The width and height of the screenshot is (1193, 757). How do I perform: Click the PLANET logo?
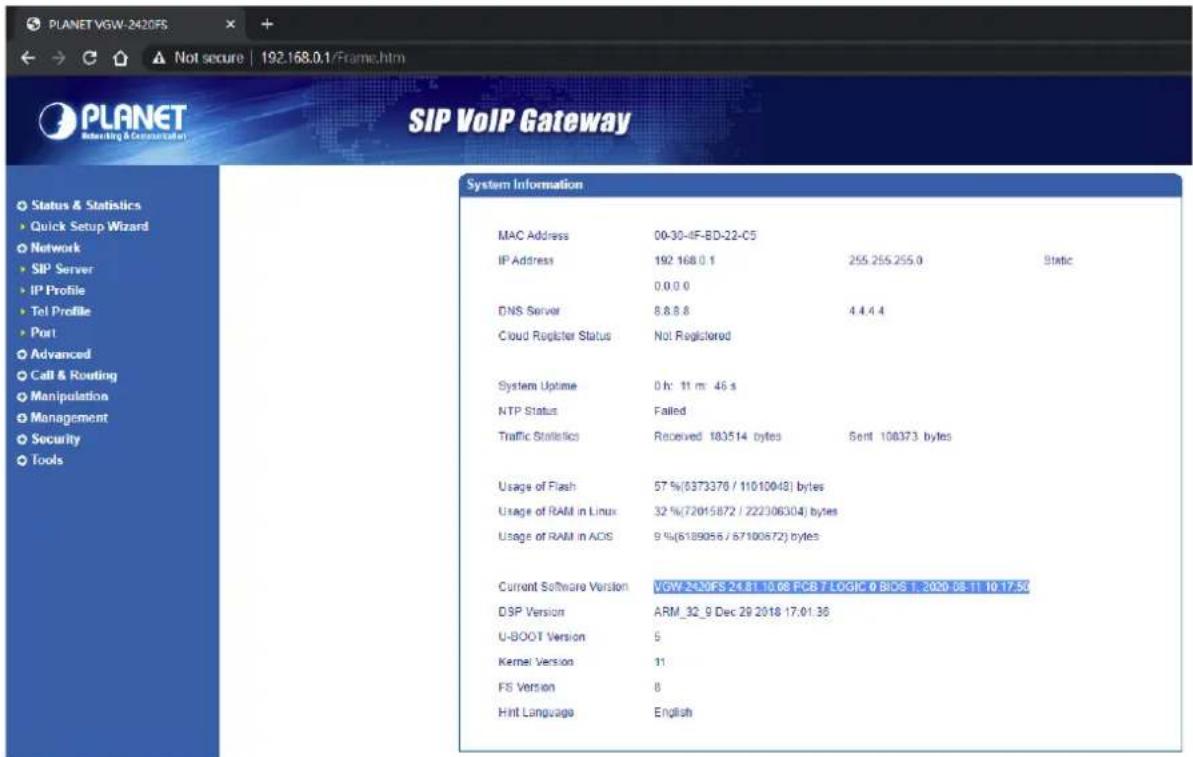(x=113, y=121)
